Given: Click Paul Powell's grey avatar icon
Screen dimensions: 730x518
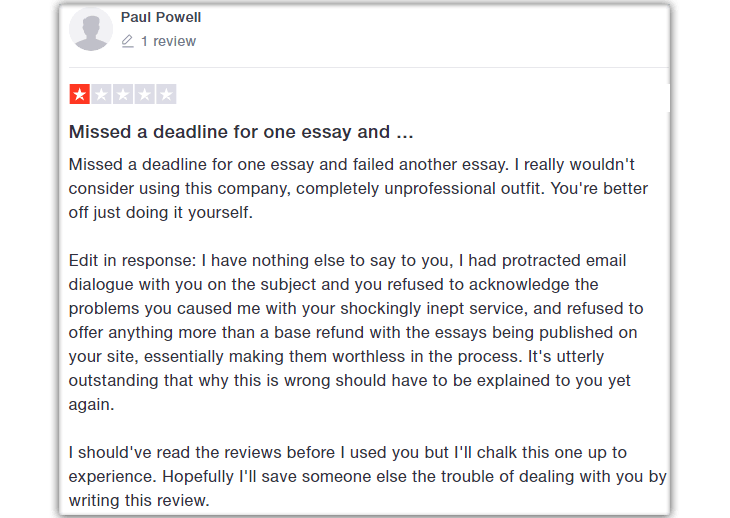Looking at the screenshot, I should [91, 29].
